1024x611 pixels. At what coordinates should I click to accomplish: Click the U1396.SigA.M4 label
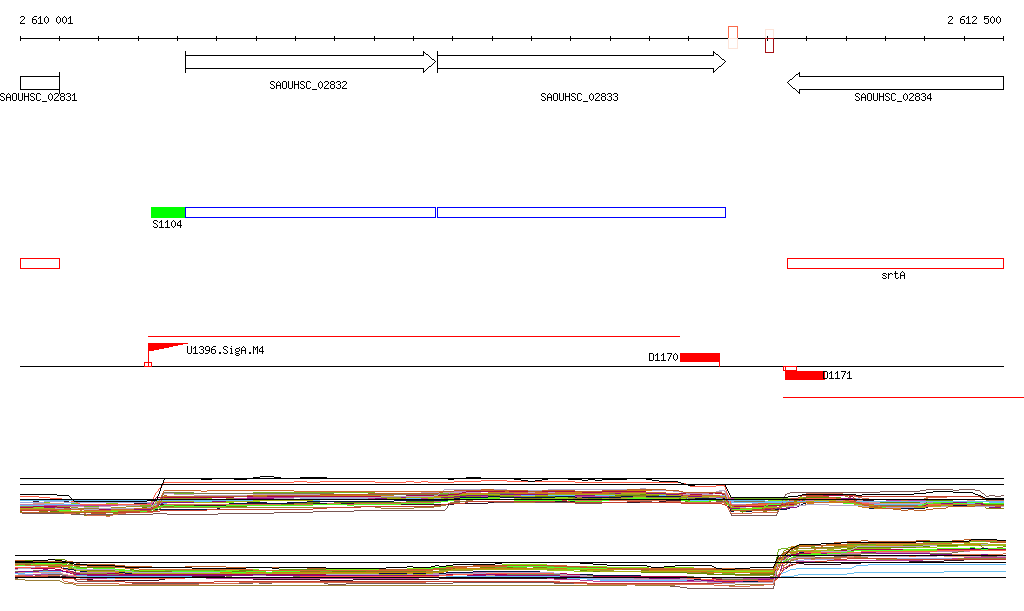click(x=225, y=351)
